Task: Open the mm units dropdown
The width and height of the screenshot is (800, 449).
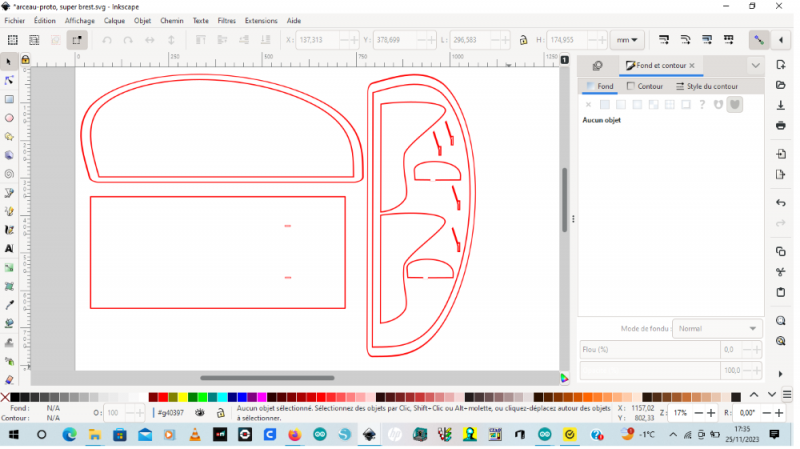Action: point(627,40)
